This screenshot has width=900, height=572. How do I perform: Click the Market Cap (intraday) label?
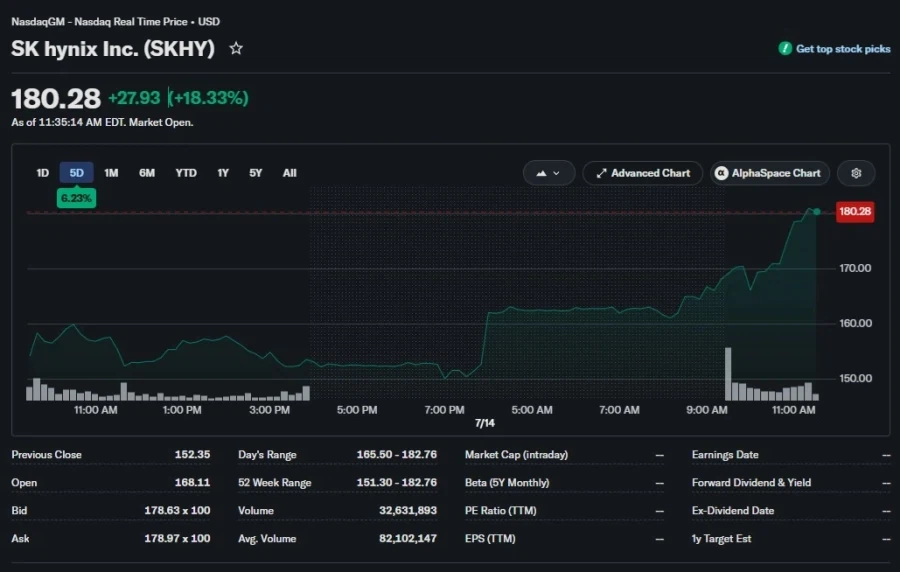click(x=516, y=454)
